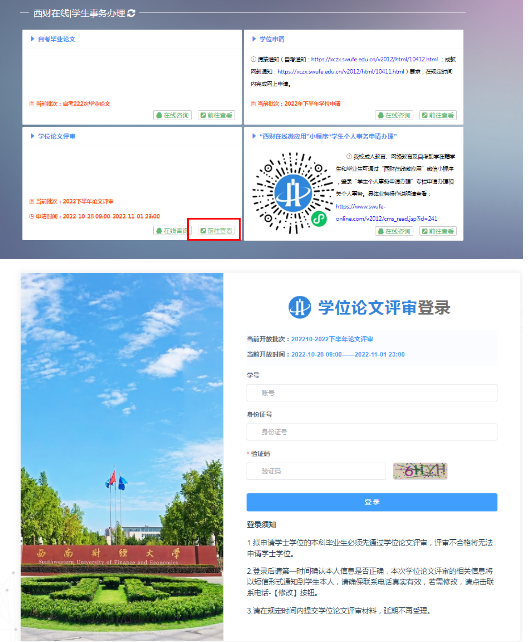Click the 申请时间 2022-10-28 red text

94,216
